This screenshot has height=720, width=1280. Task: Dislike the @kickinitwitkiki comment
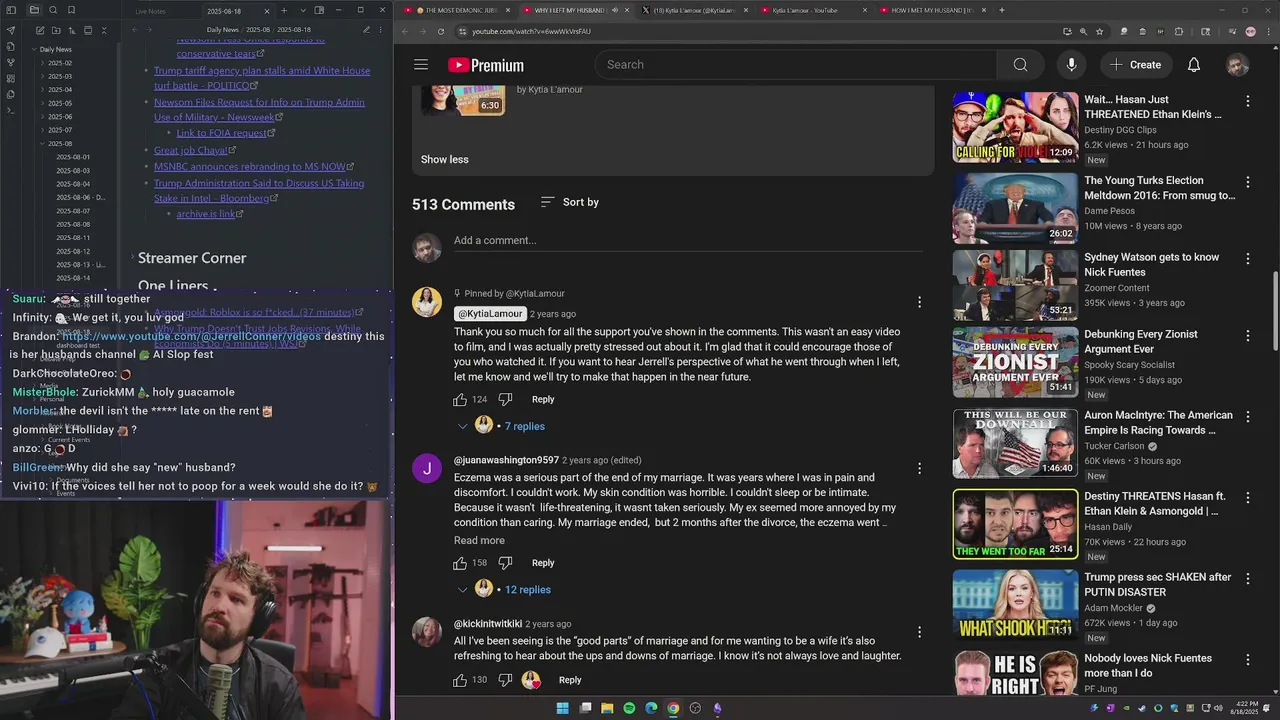pos(505,680)
